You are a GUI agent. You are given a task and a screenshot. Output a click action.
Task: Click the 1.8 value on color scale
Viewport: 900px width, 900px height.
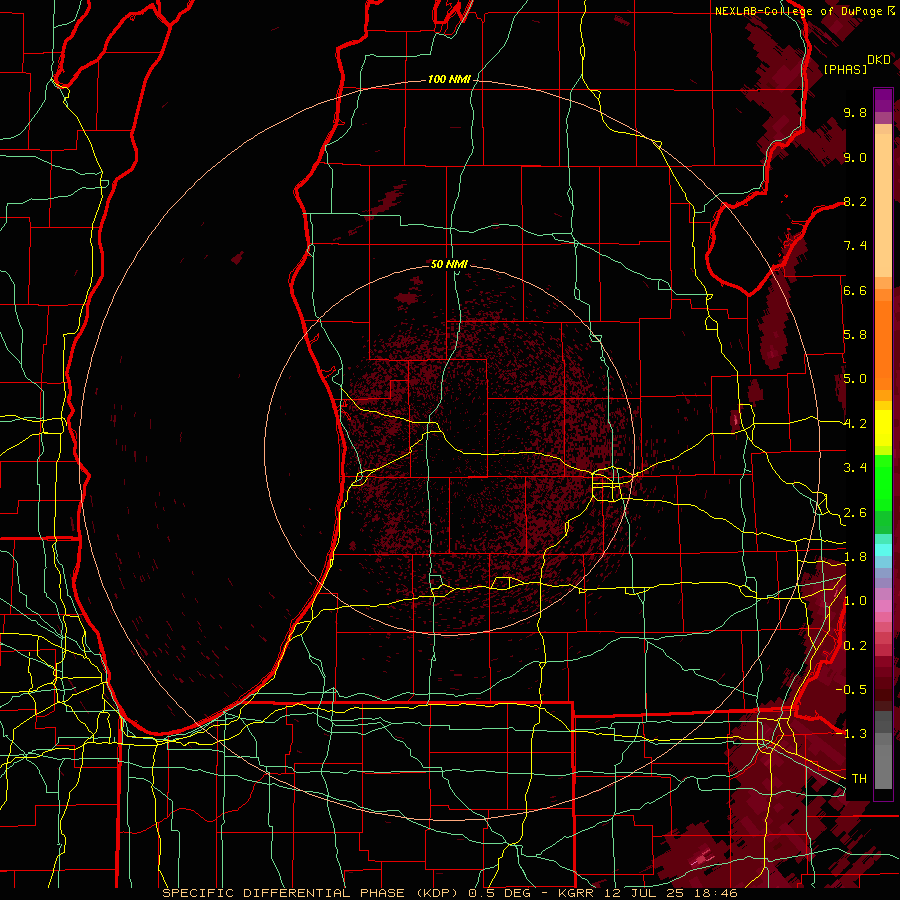tap(855, 557)
